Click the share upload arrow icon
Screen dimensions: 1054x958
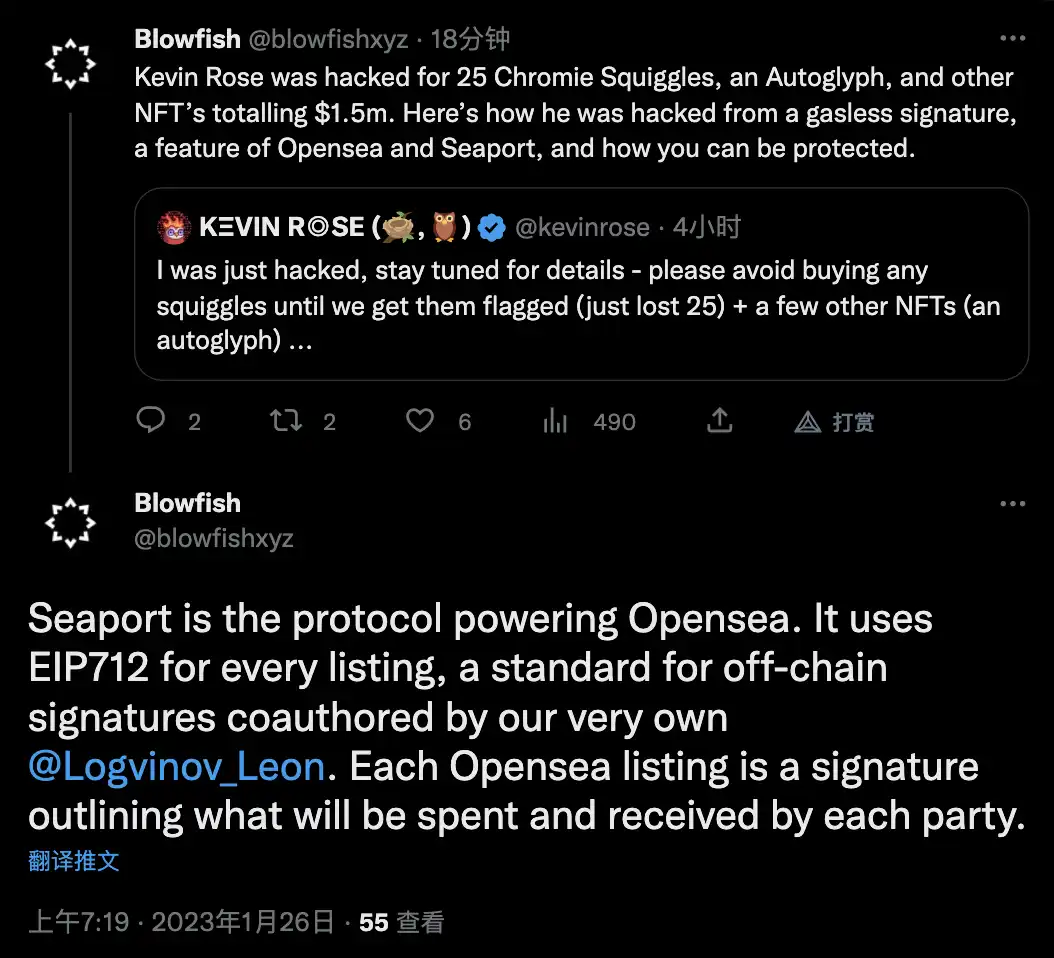click(720, 420)
